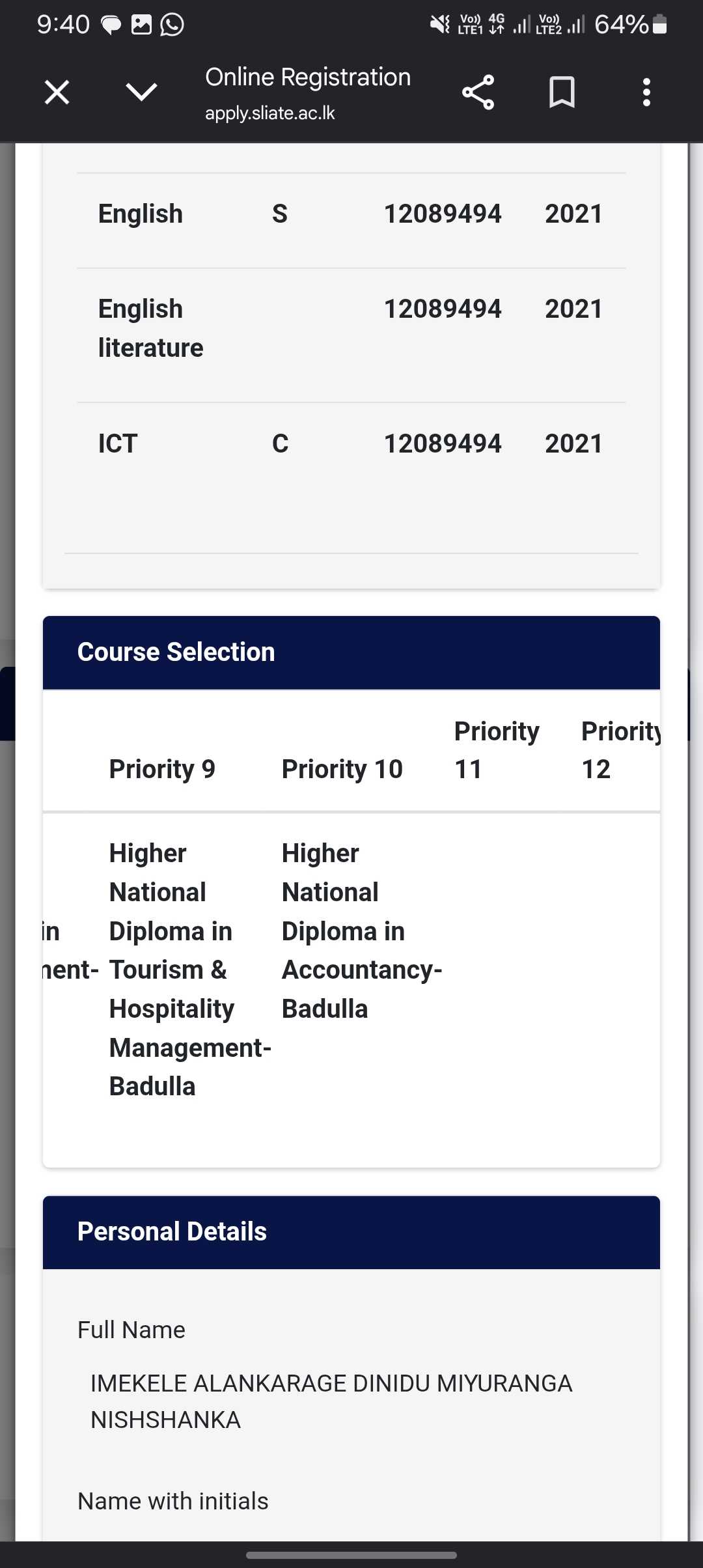This screenshot has width=703, height=1568.
Task: Tap the WhatsApp notification icon in status bar
Action: click(172, 25)
